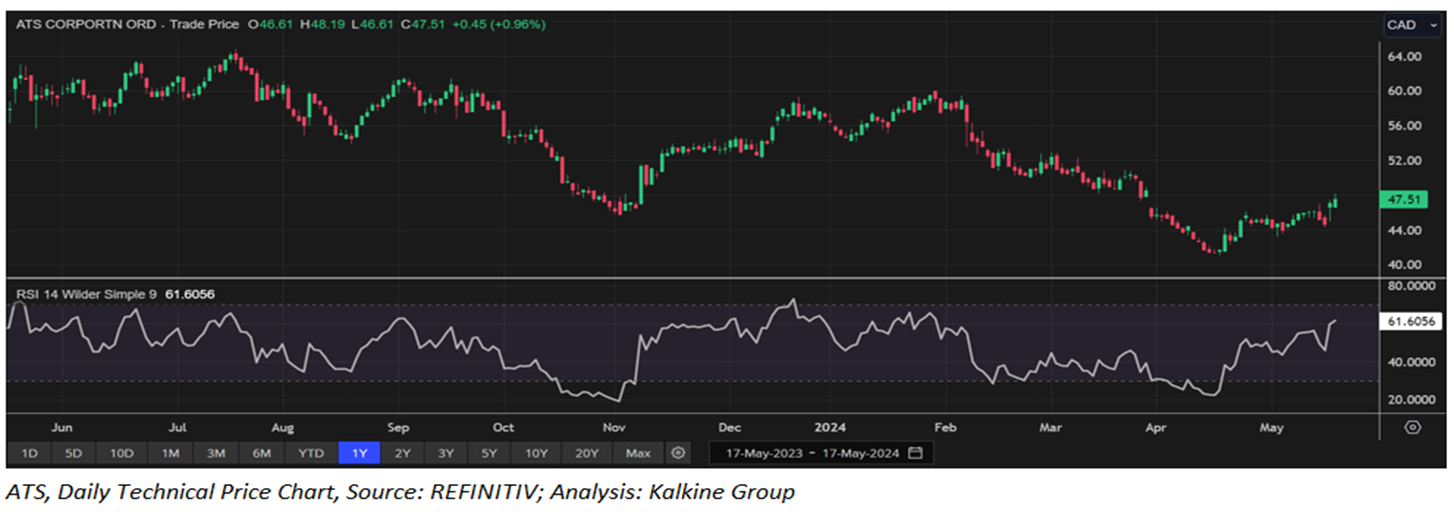Viewport: 1454px width, 515px height.
Task: Open the time range settings gear icon
Action: pyautogui.click(x=678, y=453)
